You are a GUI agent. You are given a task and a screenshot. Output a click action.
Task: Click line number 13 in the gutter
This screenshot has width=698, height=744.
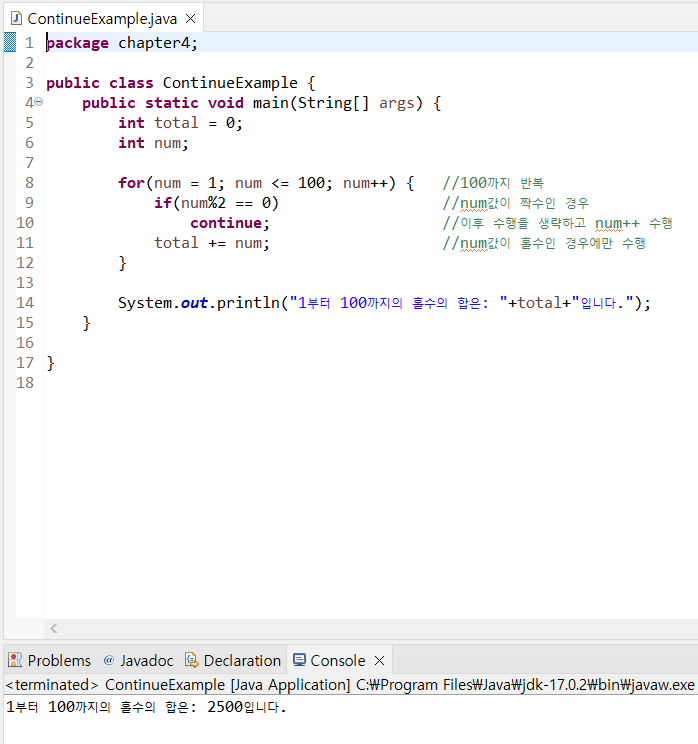(25, 283)
